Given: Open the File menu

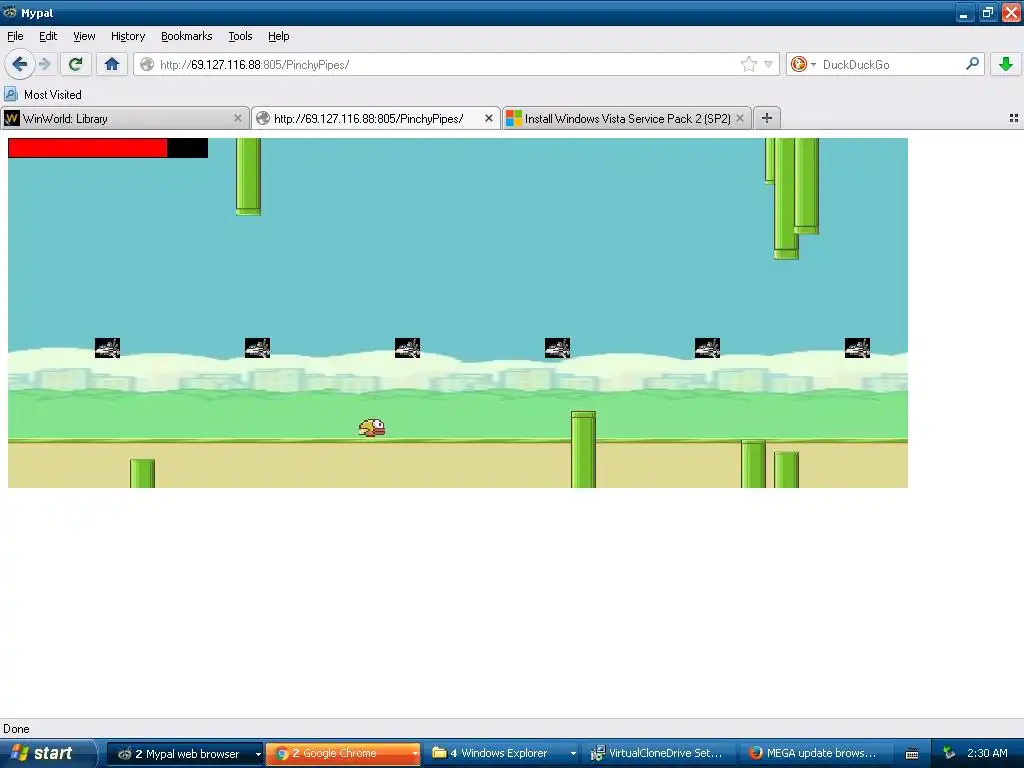Looking at the screenshot, I should (15, 36).
